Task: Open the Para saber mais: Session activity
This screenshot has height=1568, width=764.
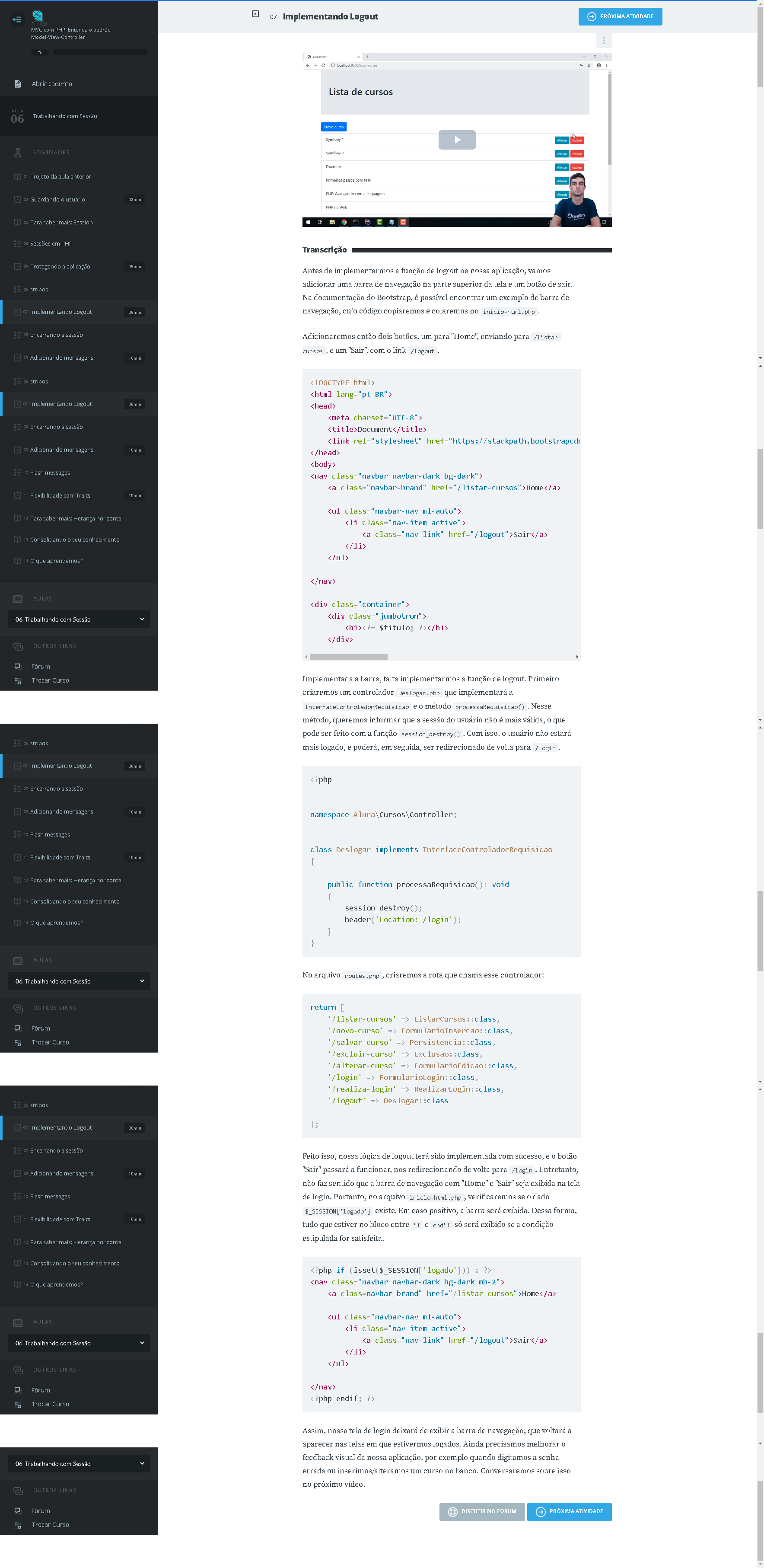Action: pos(61,222)
